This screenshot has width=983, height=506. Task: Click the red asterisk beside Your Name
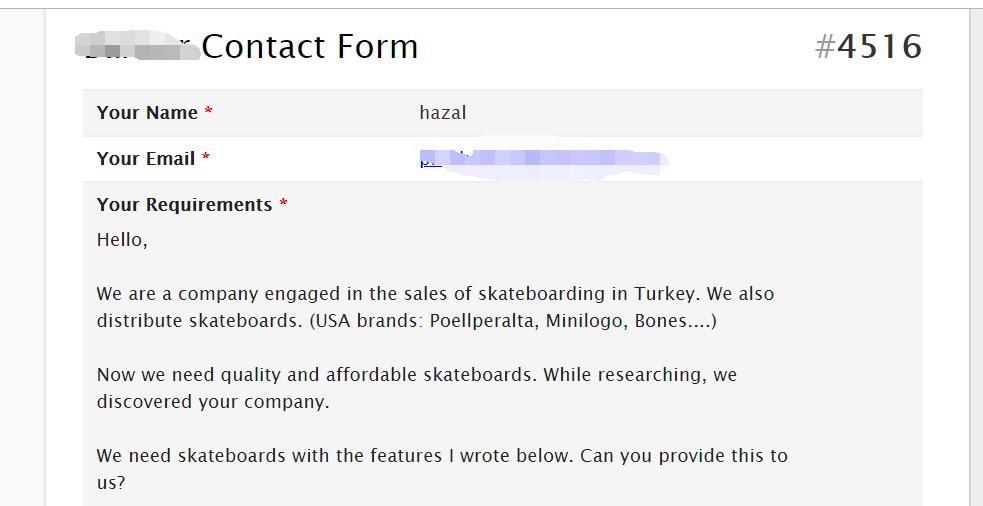coord(209,111)
